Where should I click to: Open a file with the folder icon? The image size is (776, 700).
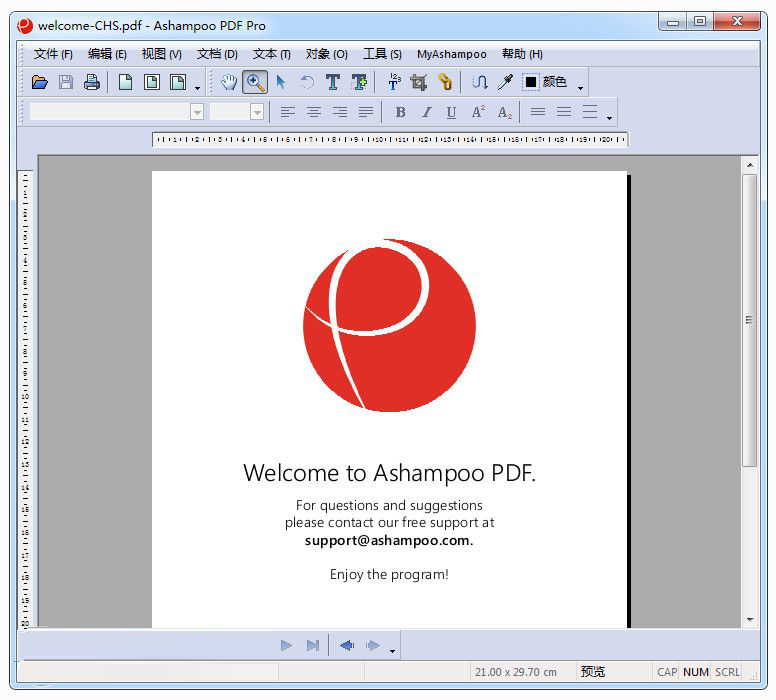pyautogui.click(x=40, y=82)
